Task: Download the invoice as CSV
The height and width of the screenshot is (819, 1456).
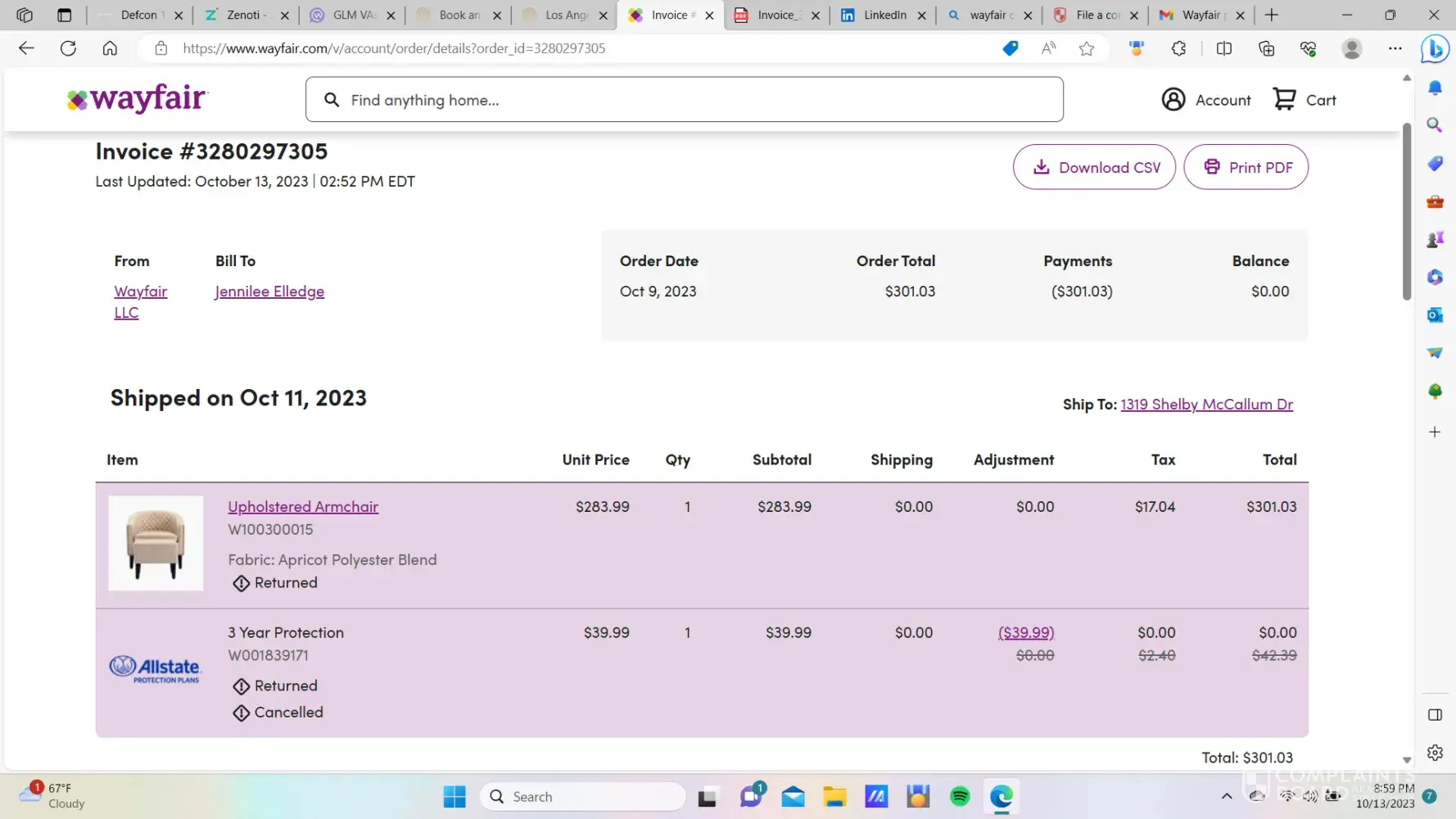Action: click(x=1094, y=167)
